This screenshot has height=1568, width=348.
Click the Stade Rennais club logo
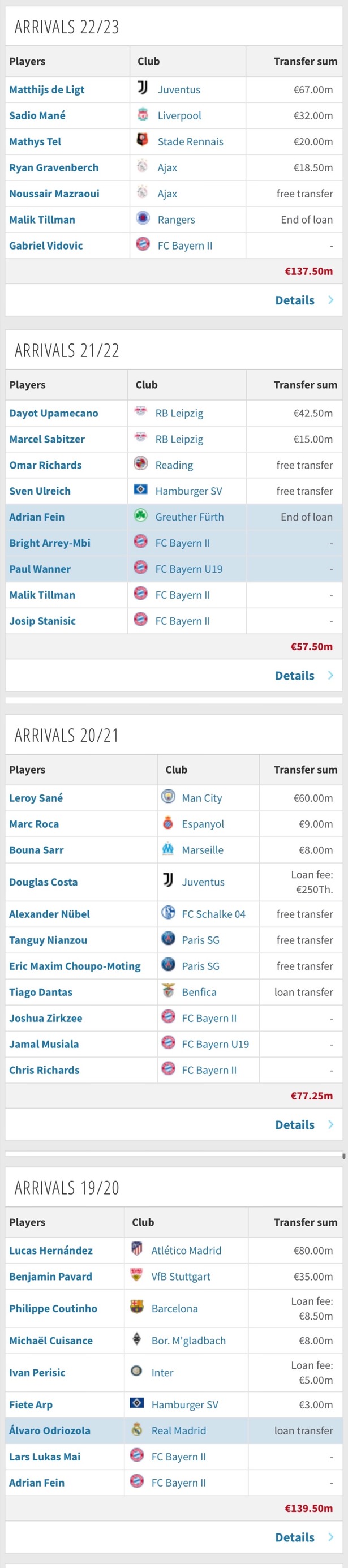tap(143, 140)
